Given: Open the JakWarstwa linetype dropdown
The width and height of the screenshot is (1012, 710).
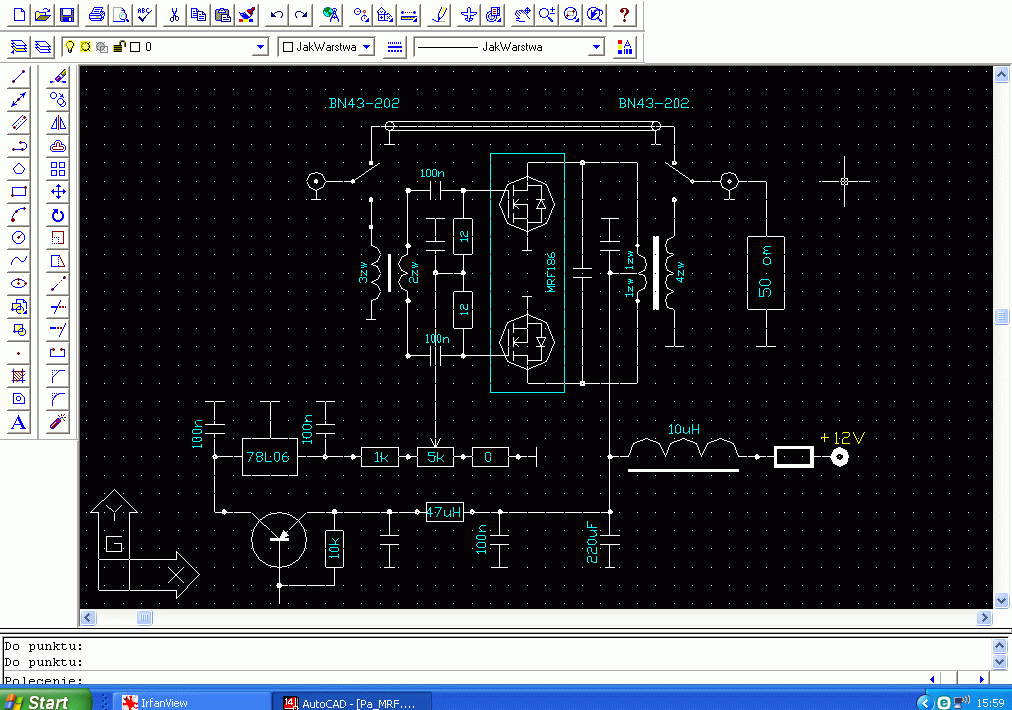Looking at the screenshot, I should pos(596,47).
